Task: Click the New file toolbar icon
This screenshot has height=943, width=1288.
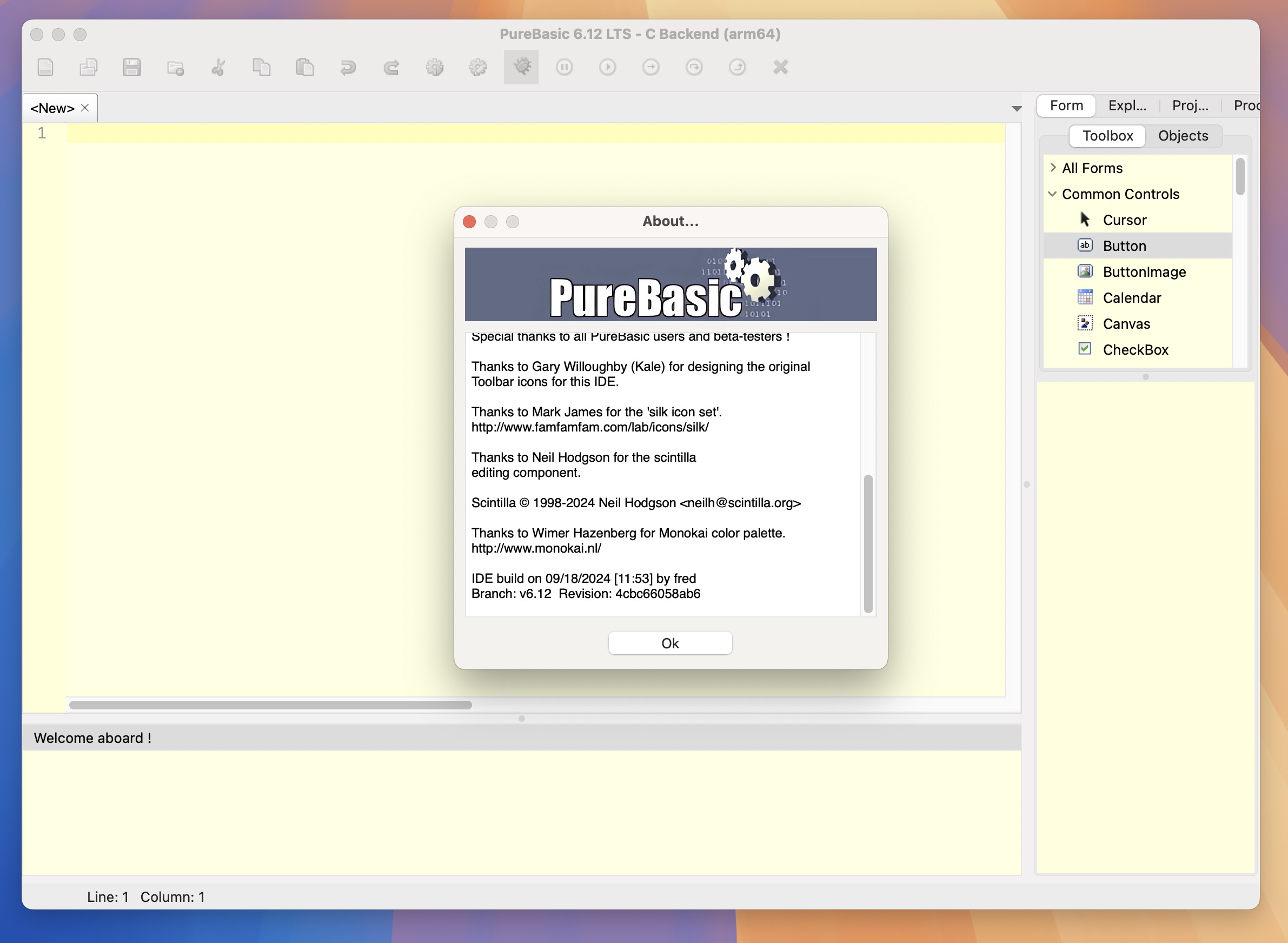Action: click(45, 68)
